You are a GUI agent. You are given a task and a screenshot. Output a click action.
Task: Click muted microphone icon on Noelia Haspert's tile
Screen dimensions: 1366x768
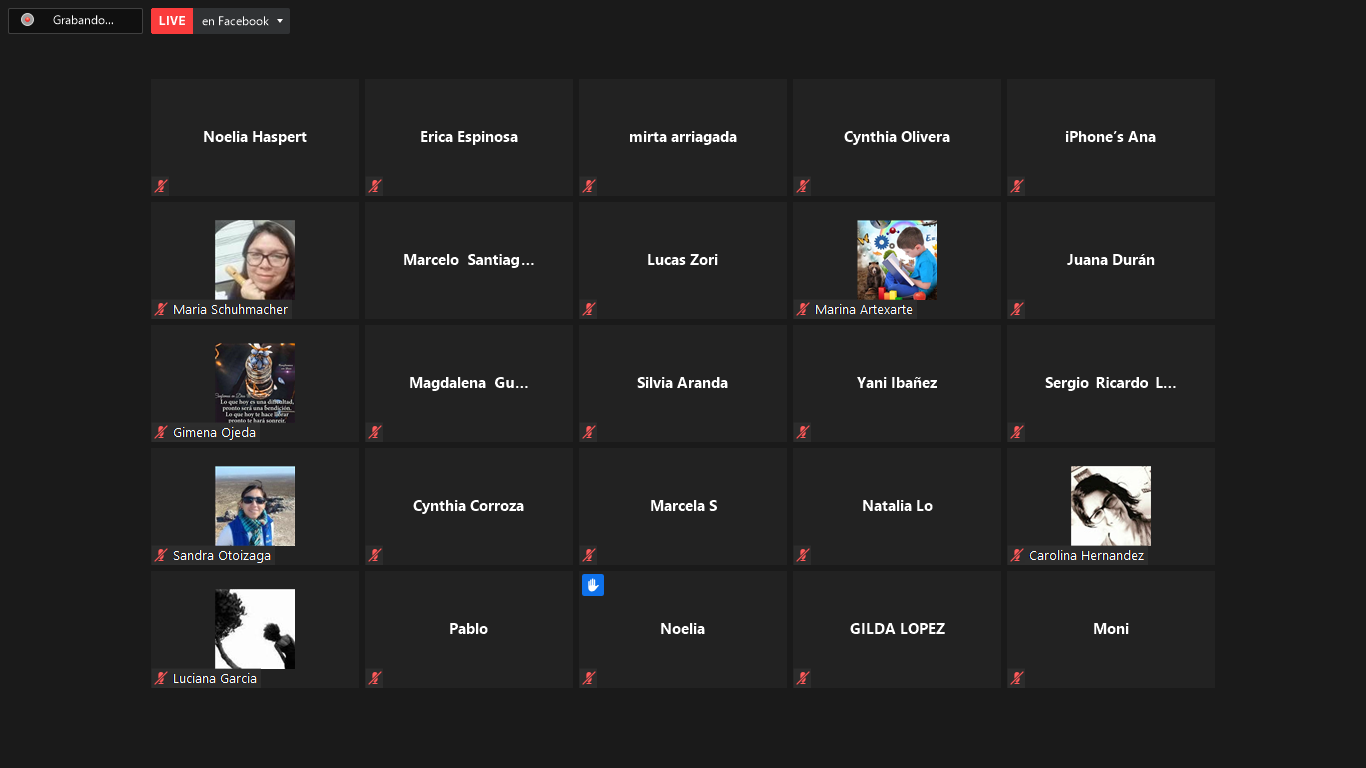pyautogui.click(x=160, y=186)
